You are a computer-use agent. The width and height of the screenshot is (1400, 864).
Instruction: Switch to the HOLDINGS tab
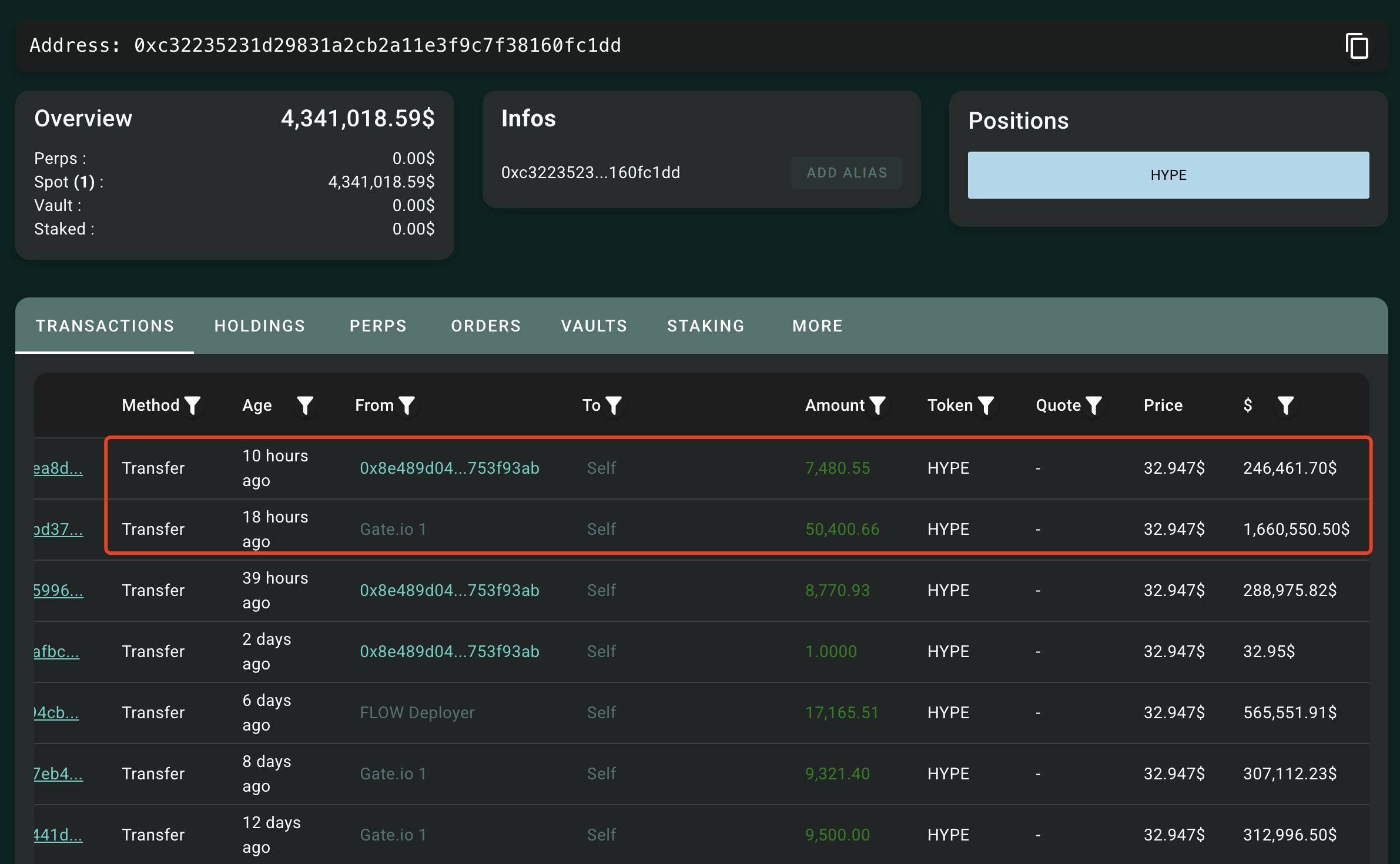tap(259, 326)
